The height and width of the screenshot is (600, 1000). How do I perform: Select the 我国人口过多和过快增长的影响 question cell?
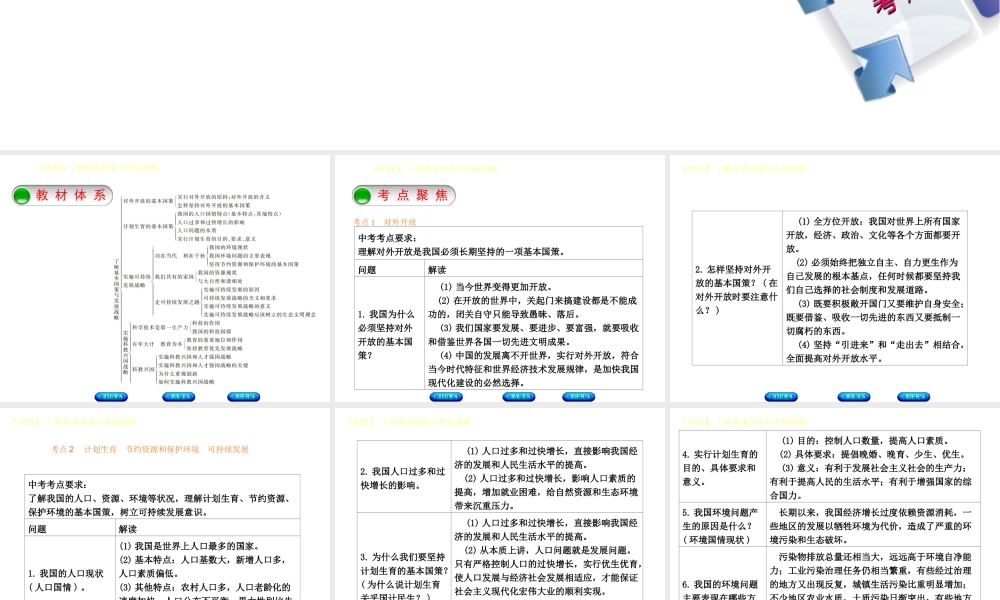click(x=401, y=478)
